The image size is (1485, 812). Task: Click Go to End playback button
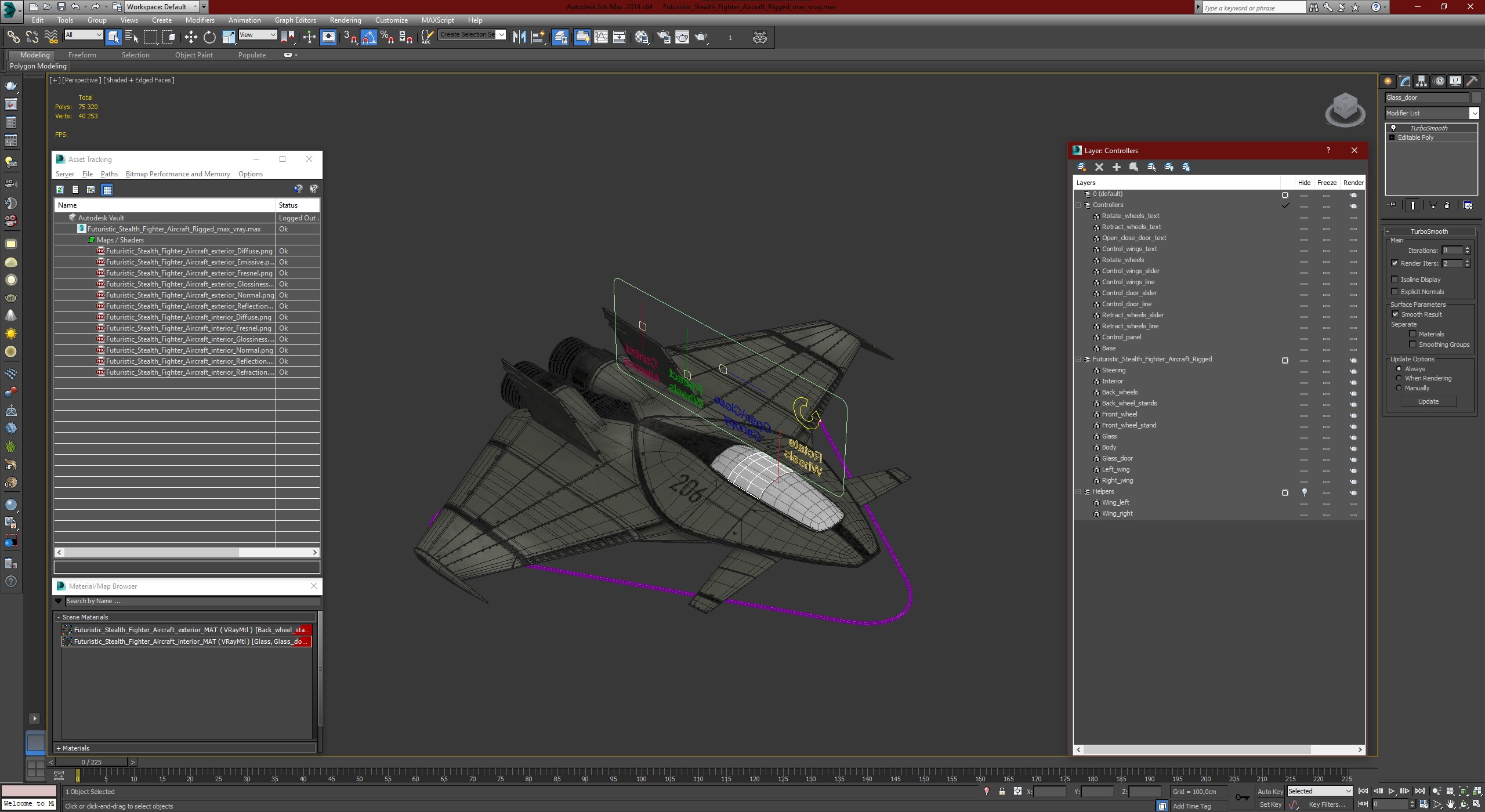pos(1419,791)
